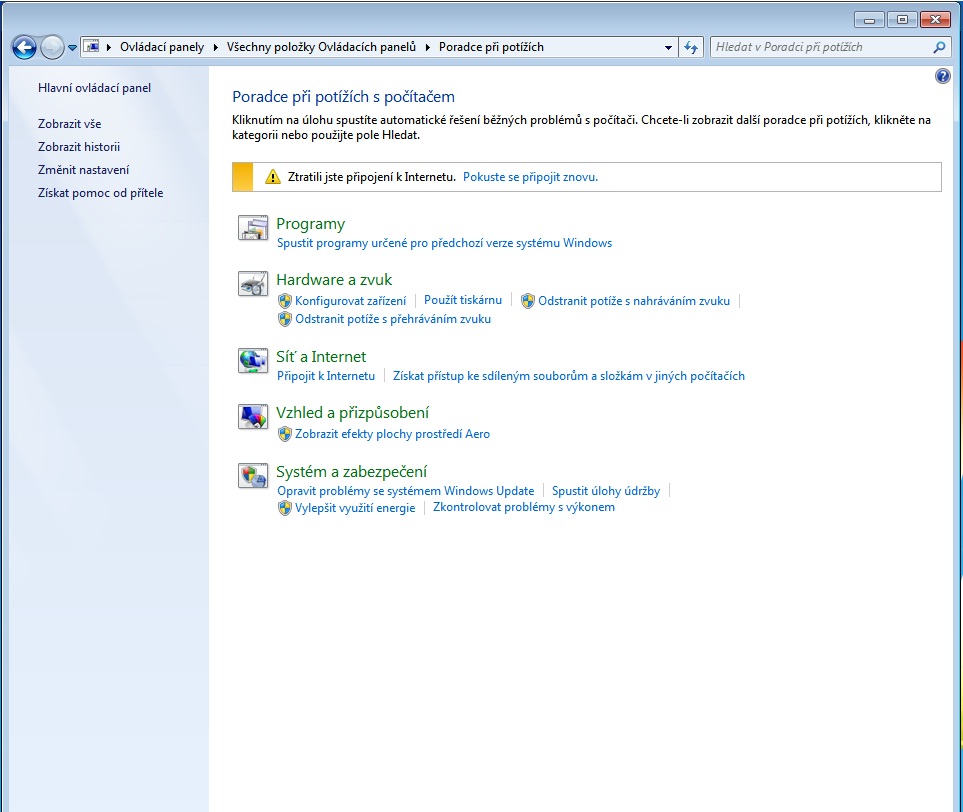This screenshot has height=812, width=963.
Task: Click the Back navigation arrow
Action: click(25, 47)
